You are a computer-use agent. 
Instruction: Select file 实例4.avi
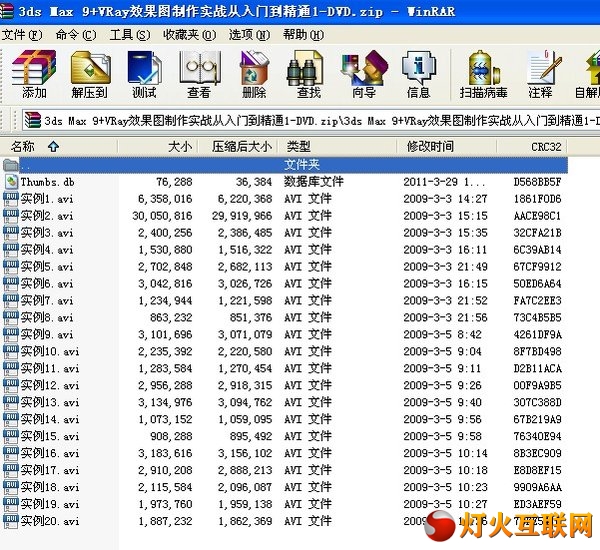click(x=47, y=250)
